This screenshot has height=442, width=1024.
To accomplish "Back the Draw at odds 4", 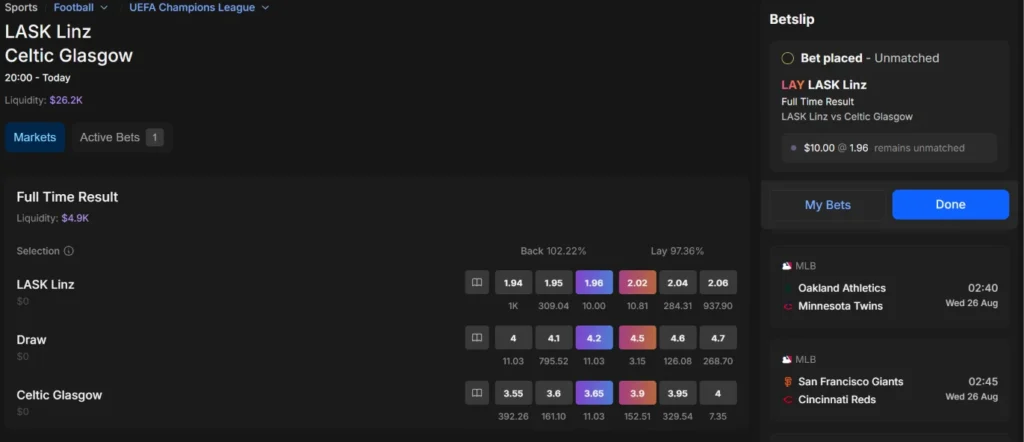I will tap(513, 338).
